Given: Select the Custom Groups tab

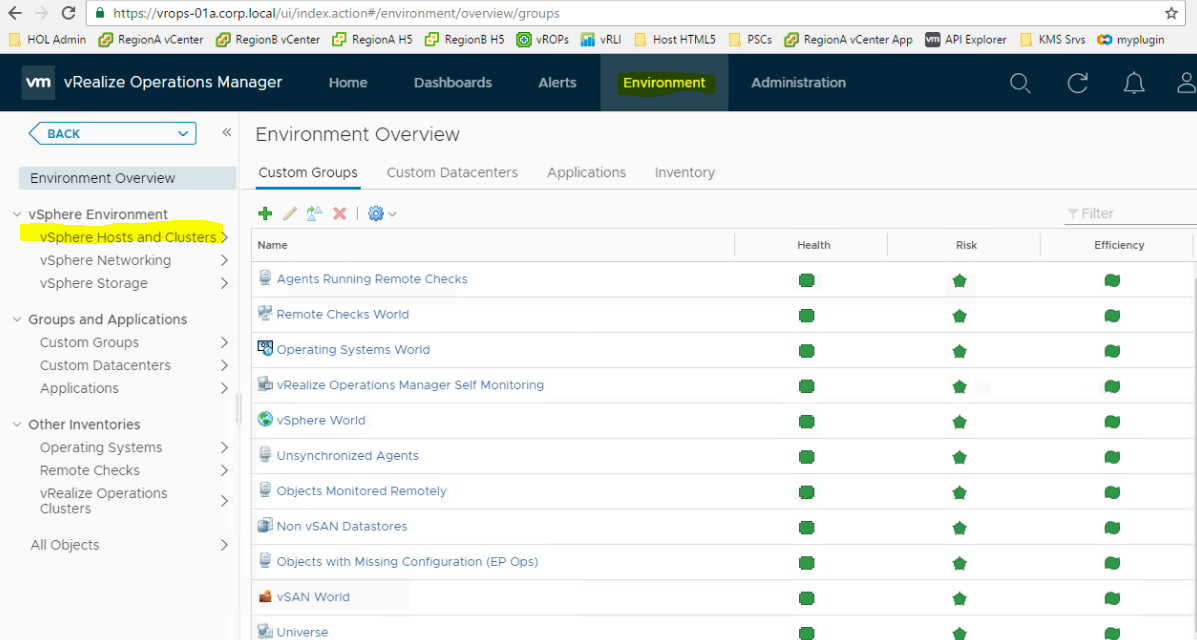Looking at the screenshot, I should (x=308, y=173).
